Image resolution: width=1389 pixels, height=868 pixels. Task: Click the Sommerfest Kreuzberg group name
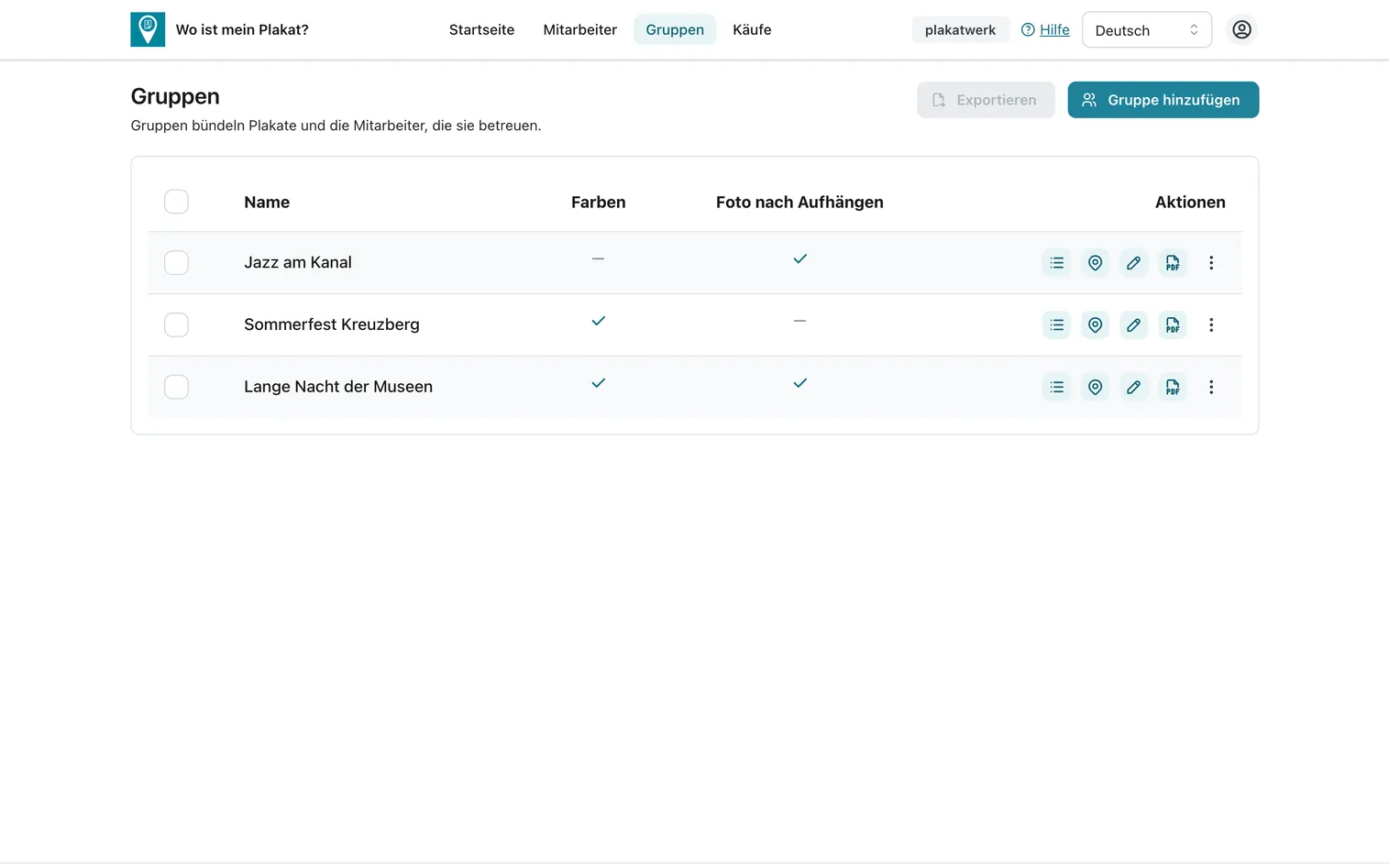point(332,324)
